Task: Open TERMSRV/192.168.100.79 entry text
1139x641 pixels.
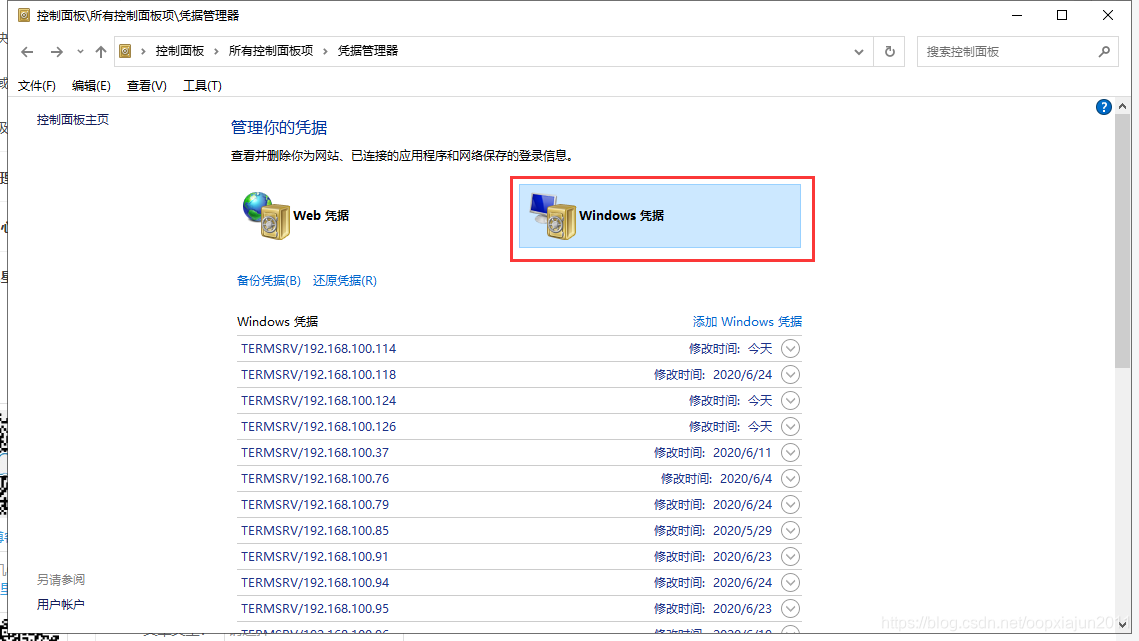Action: point(315,505)
